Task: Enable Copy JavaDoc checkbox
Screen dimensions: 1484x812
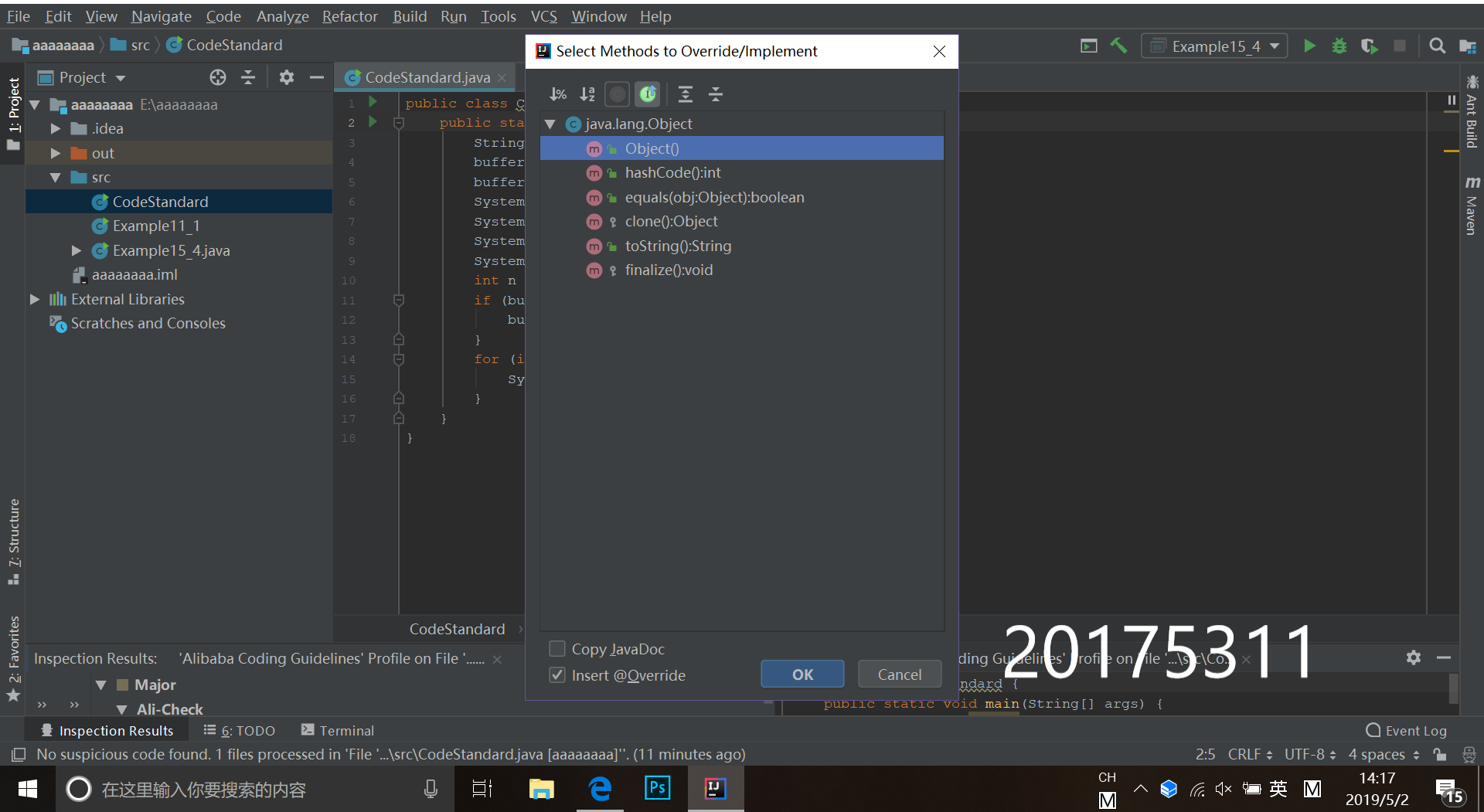Action: [556, 649]
